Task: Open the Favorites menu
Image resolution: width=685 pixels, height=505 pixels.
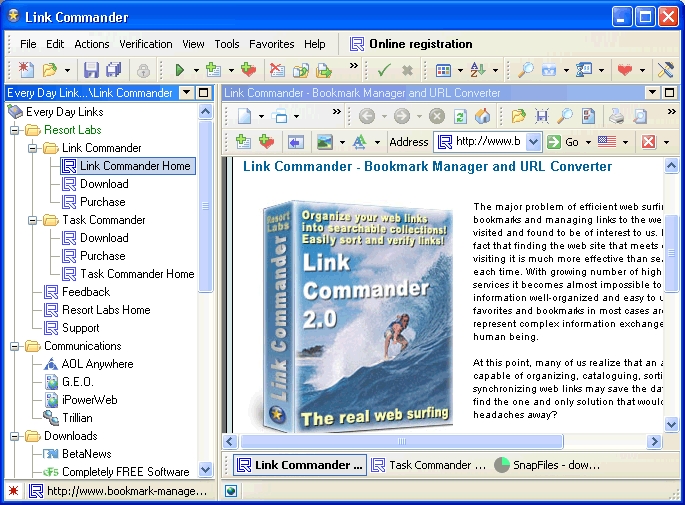Action: [271, 44]
